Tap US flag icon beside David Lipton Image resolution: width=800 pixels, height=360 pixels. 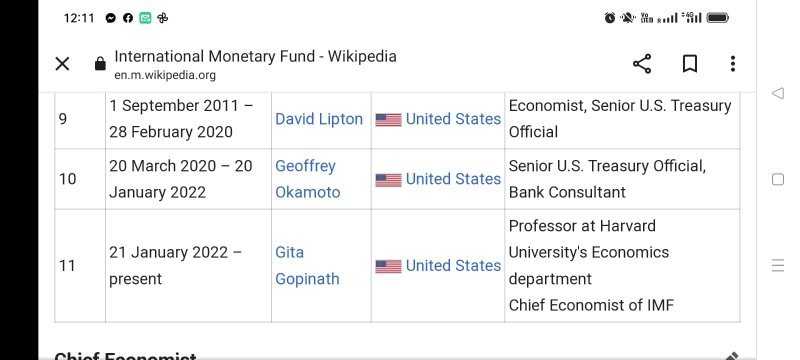(x=388, y=120)
